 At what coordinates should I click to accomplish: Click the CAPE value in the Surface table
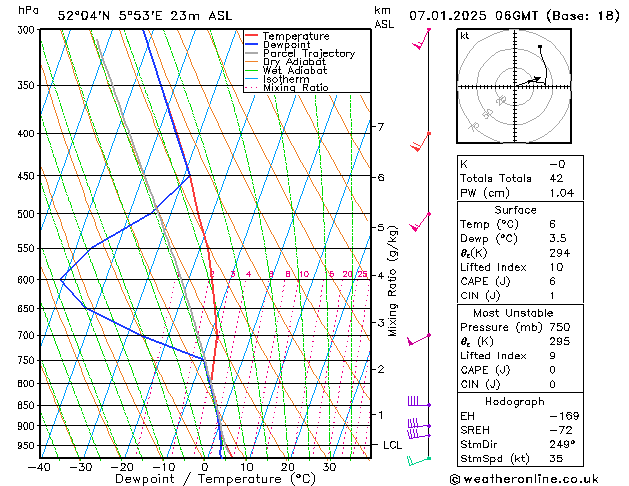(552, 281)
